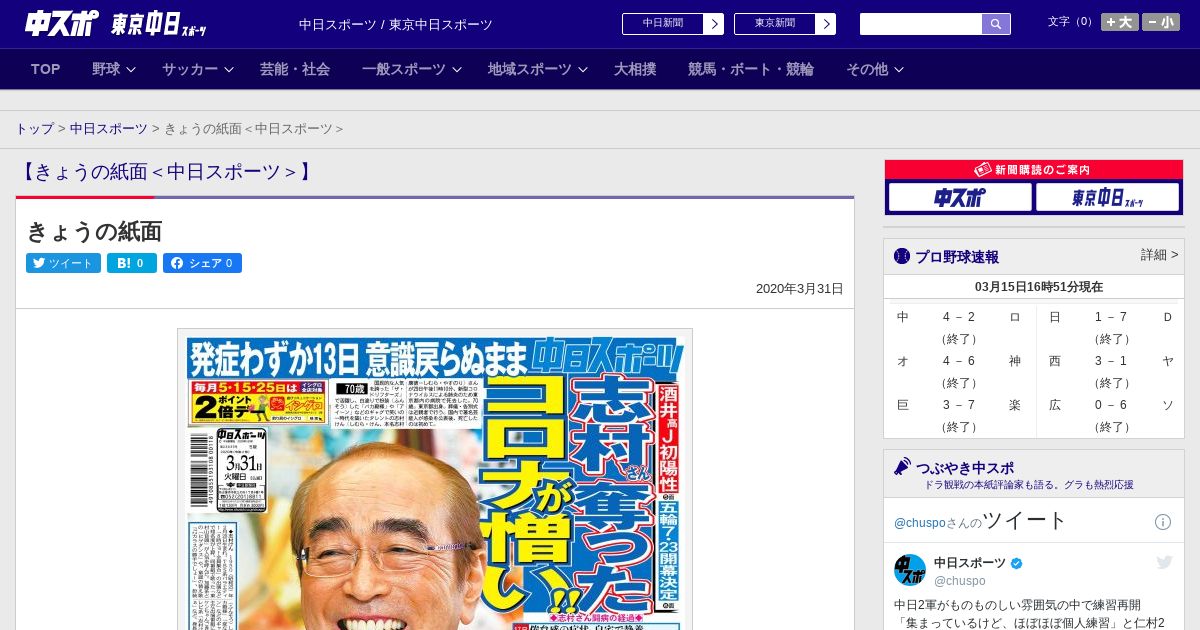Click 日 1-7 D game score

pos(1110,328)
